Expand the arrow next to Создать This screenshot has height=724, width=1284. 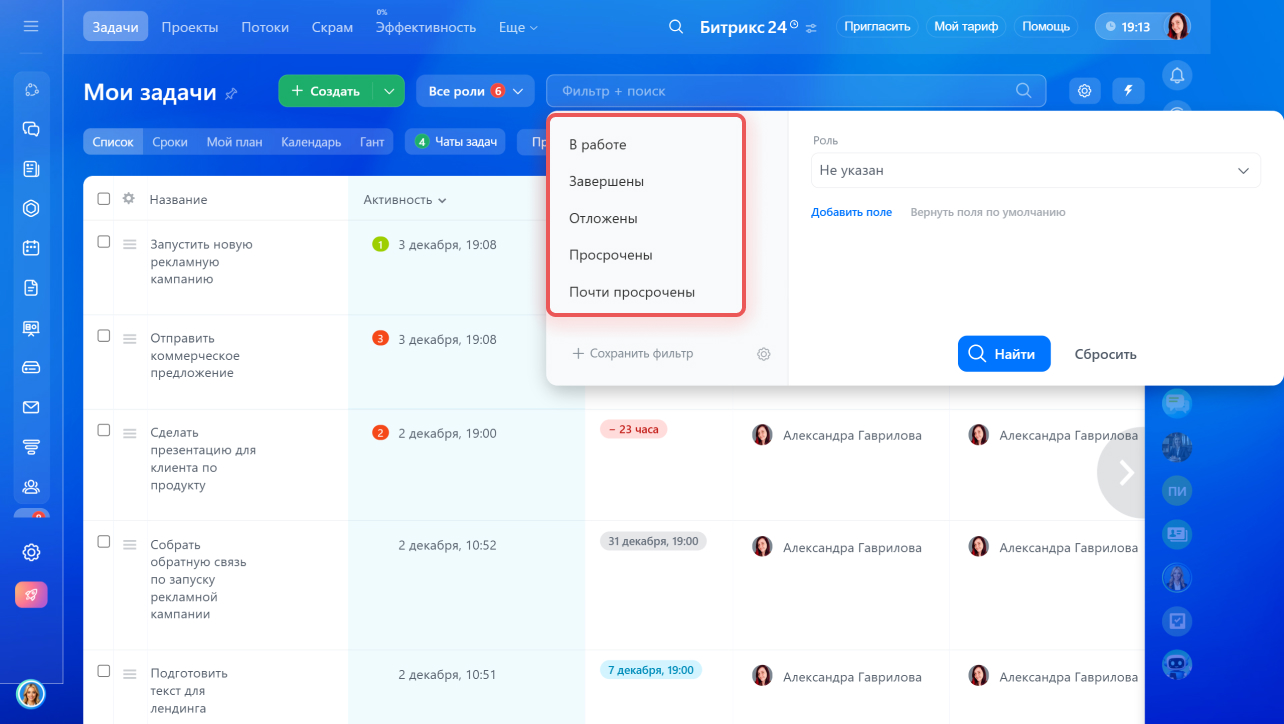(x=389, y=91)
